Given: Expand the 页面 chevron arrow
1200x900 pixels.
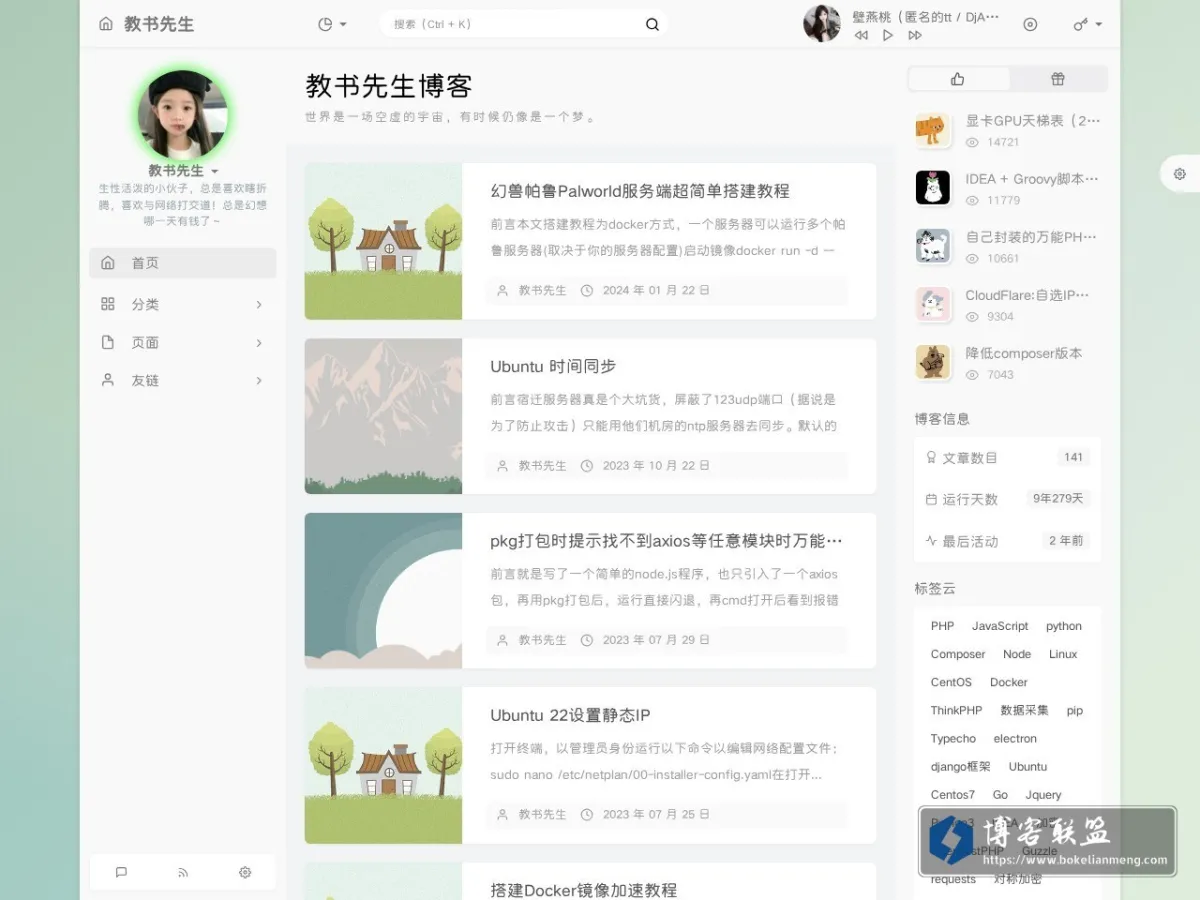Looking at the screenshot, I should pos(259,342).
